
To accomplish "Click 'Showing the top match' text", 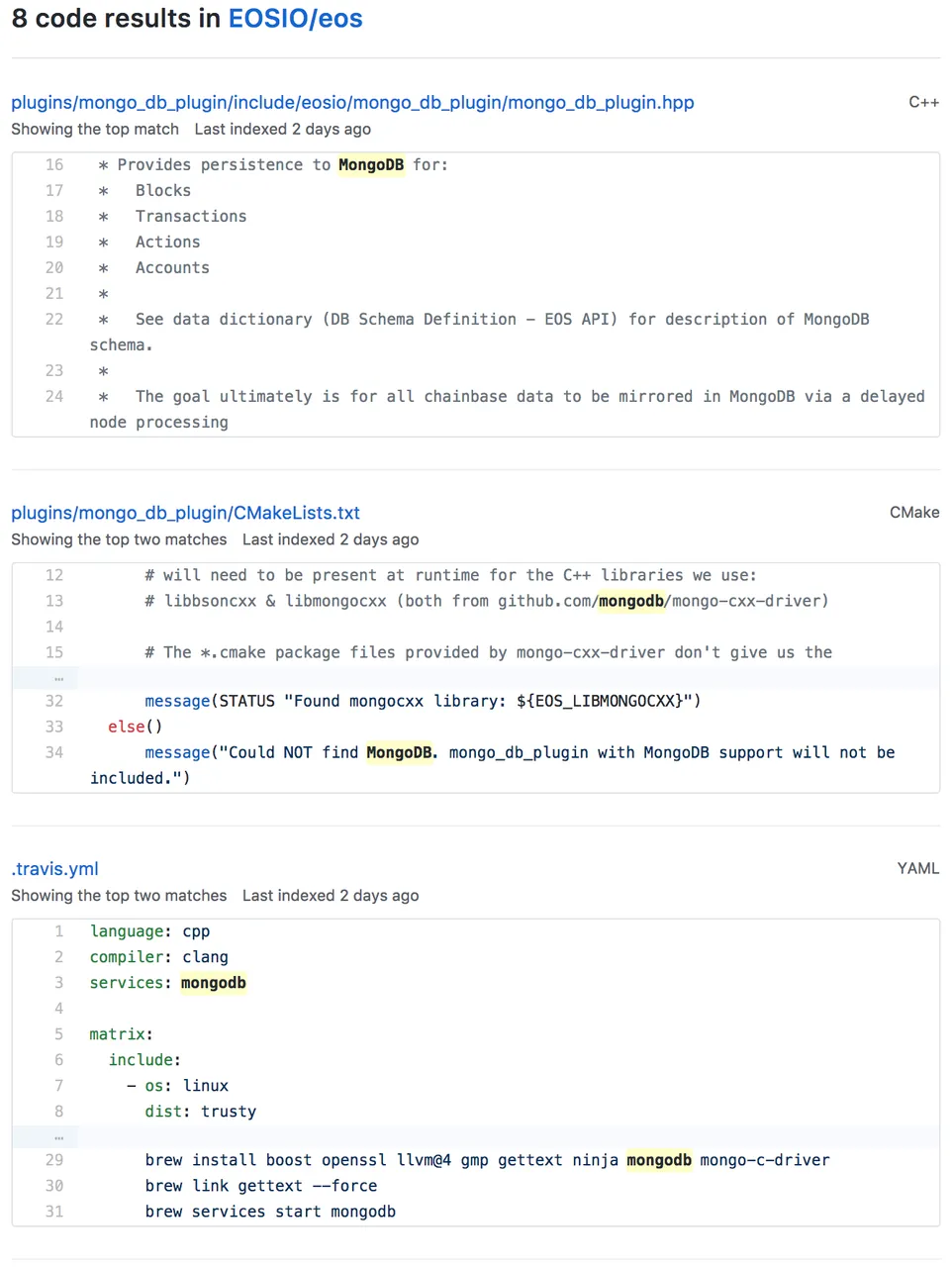I will point(95,129).
